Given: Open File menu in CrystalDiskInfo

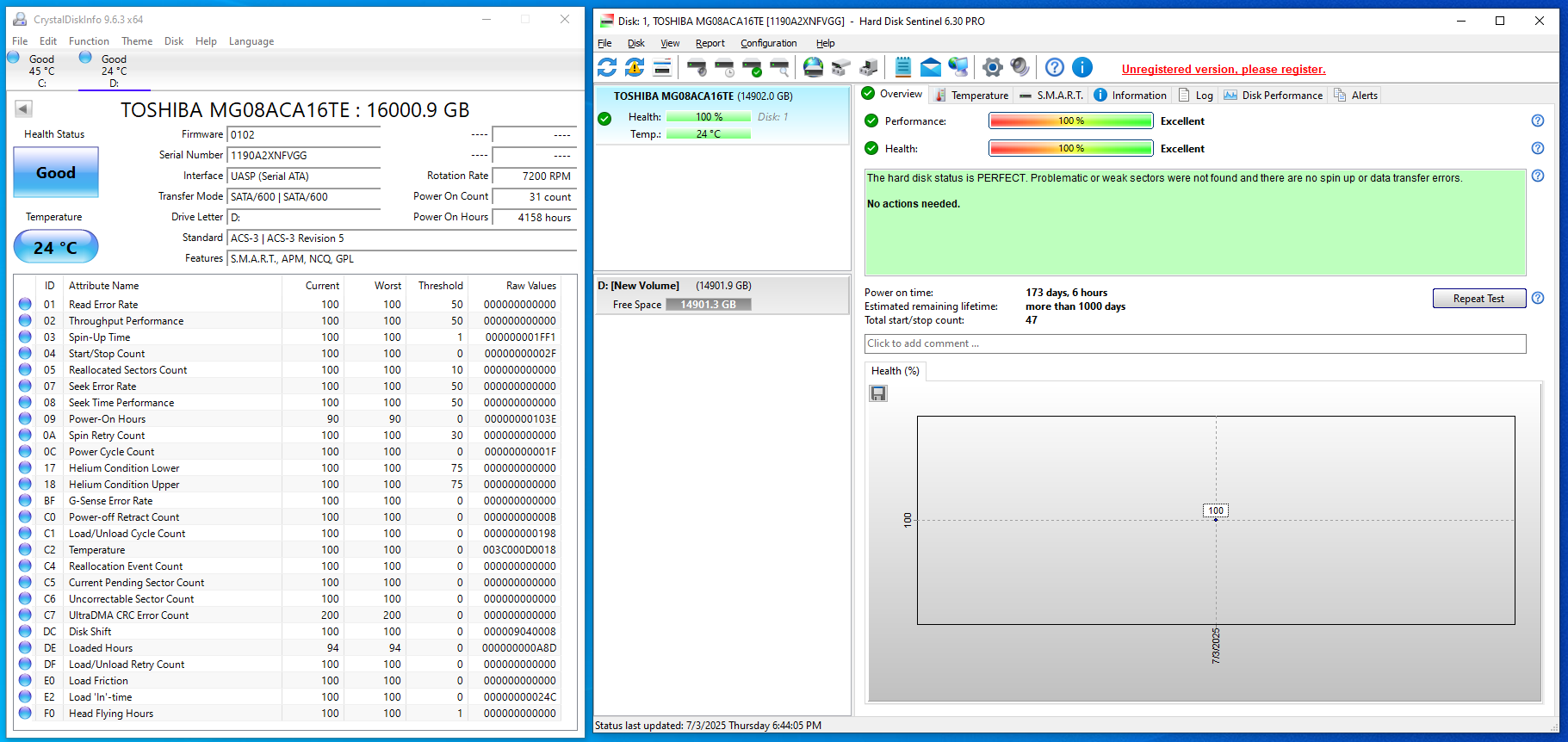Looking at the screenshot, I should (x=20, y=41).
